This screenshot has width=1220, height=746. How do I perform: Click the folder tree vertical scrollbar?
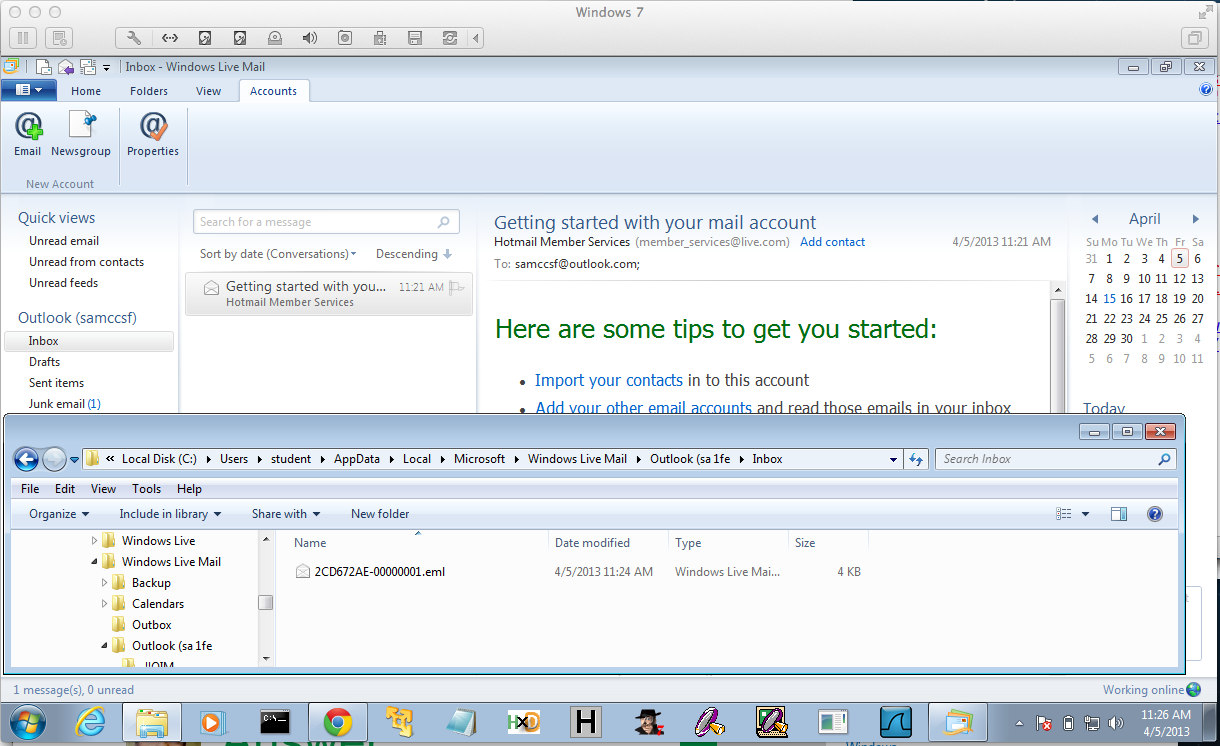[x=265, y=602]
